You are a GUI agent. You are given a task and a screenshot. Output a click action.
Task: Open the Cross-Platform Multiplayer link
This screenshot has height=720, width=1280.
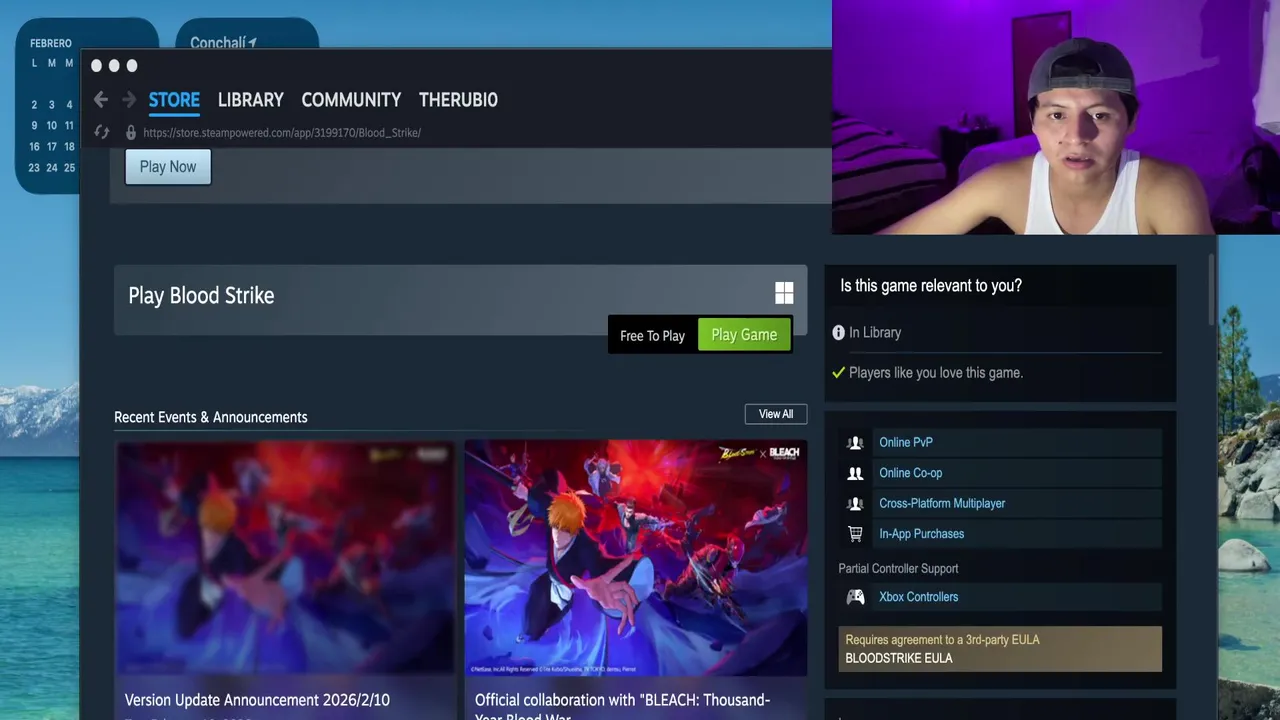[x=942, y=504]
